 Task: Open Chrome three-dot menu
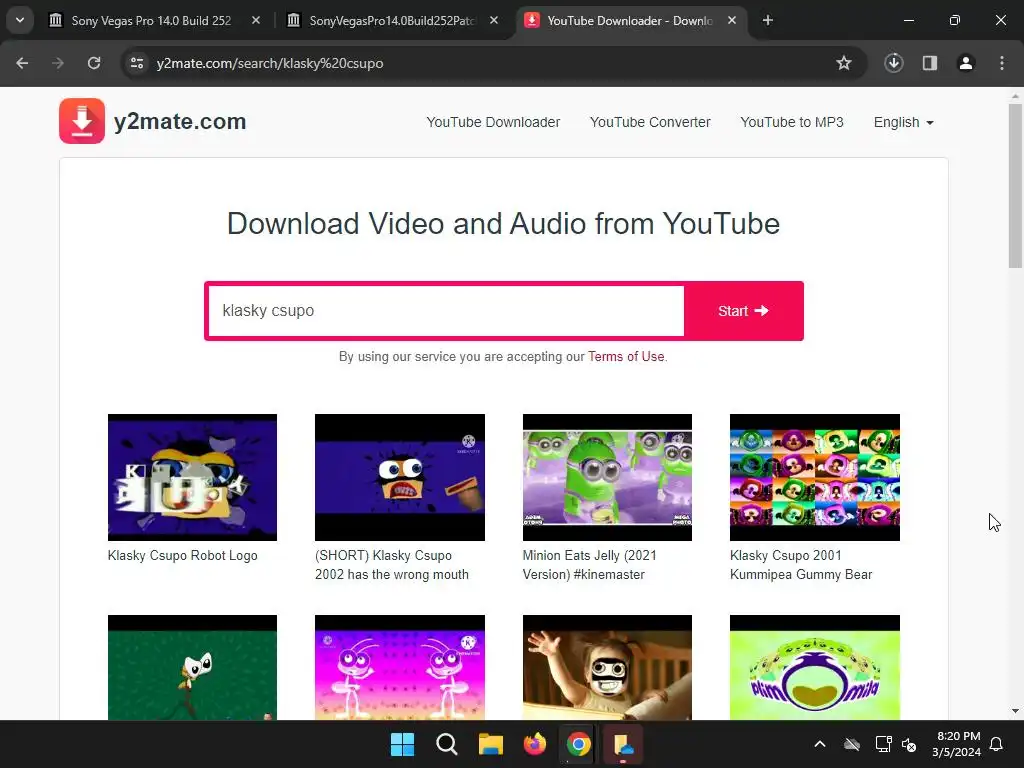click(1002, 63)
